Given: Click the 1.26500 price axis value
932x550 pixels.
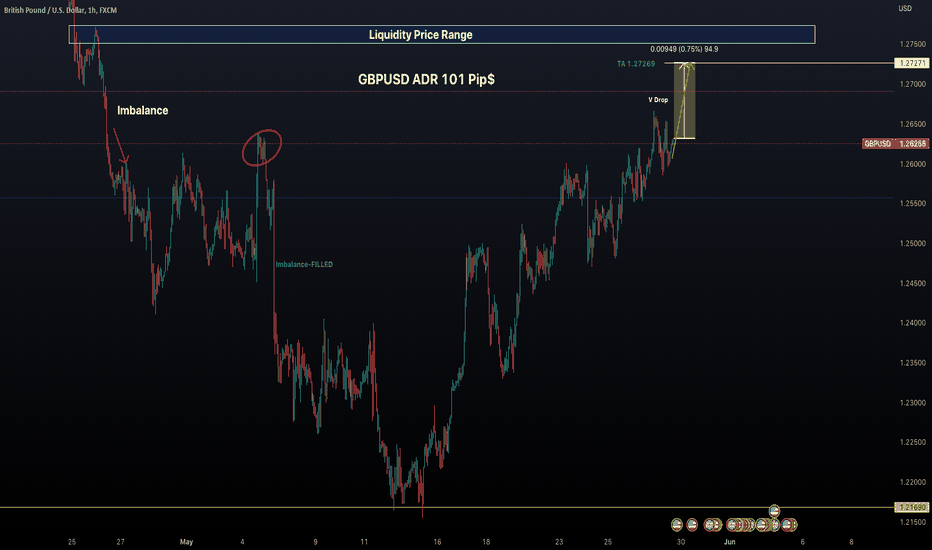Looking at the screenshot, I should pyautogui.click(x=912, y=124).
